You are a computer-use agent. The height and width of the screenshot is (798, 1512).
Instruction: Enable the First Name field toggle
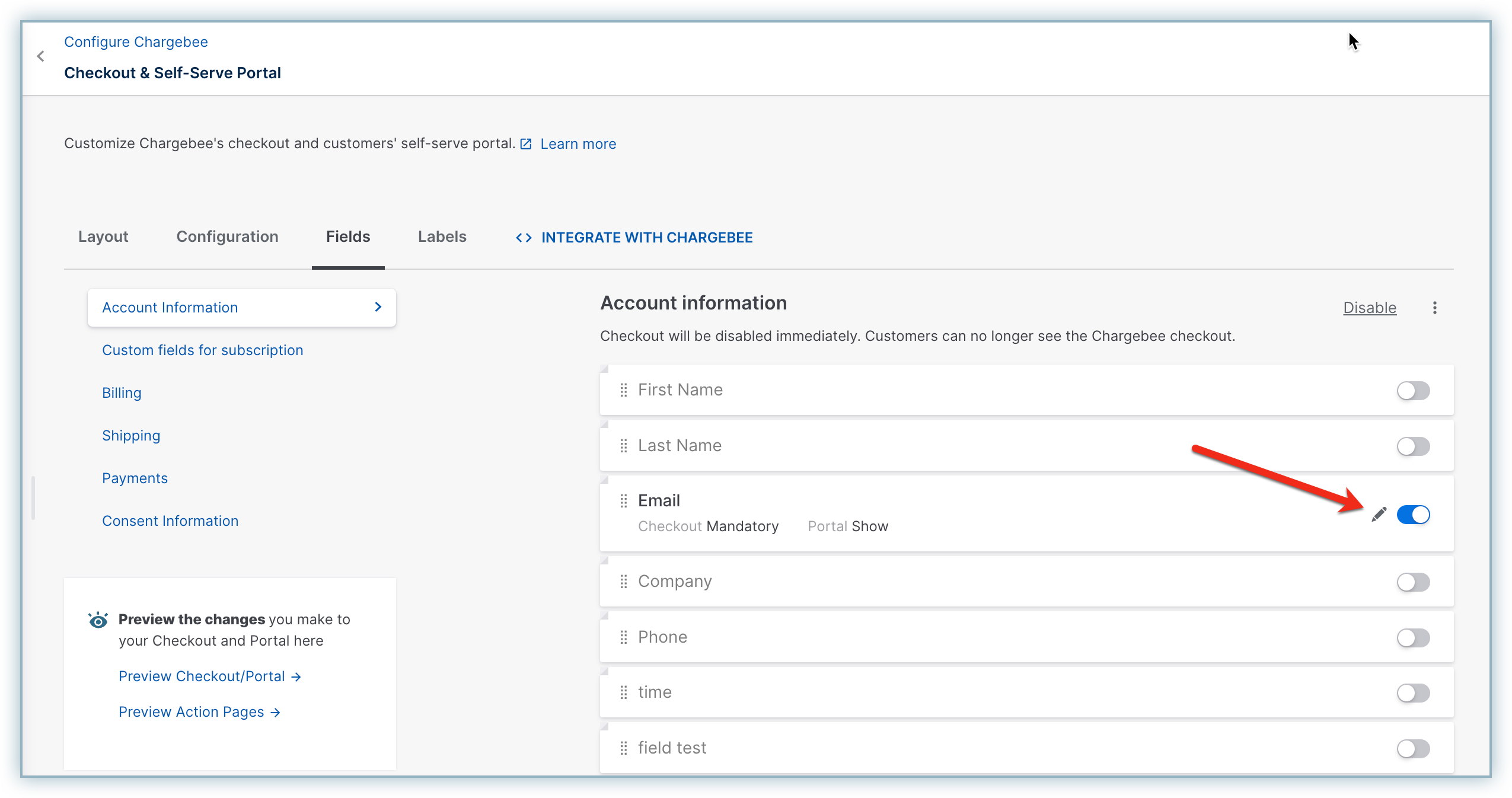1413,391
